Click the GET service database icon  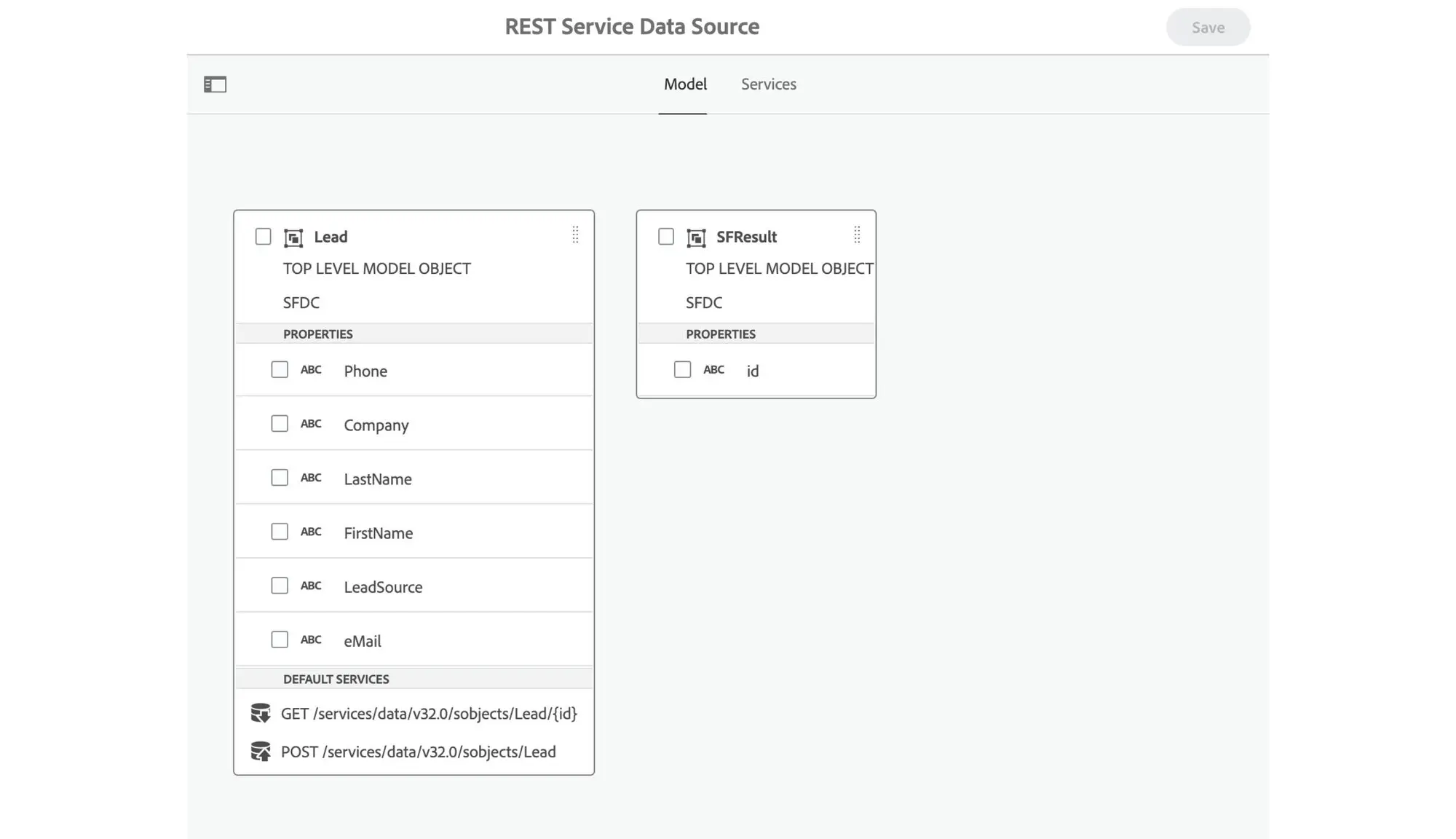260,713
